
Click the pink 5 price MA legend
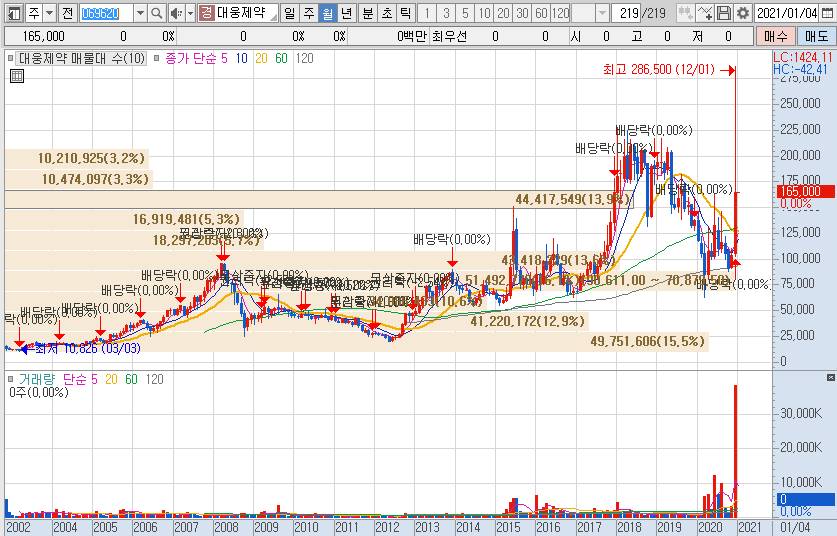[224, 58]
